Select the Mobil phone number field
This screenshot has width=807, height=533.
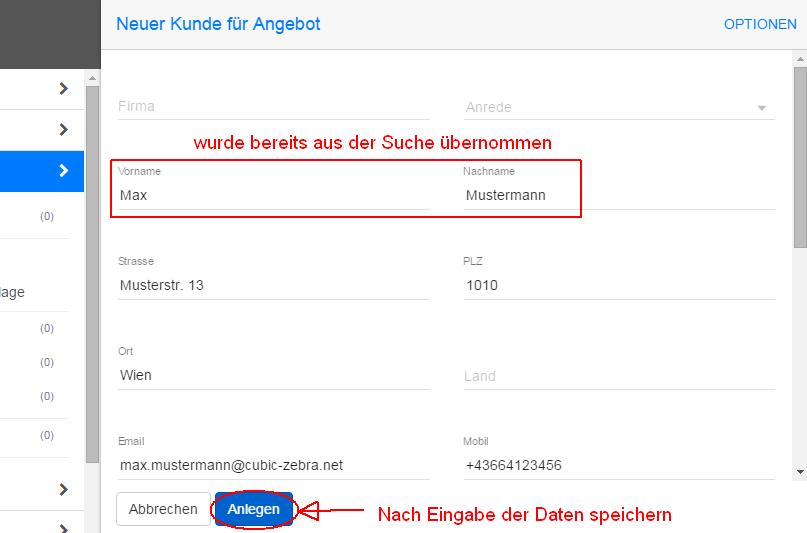click(x=618, y=465)
